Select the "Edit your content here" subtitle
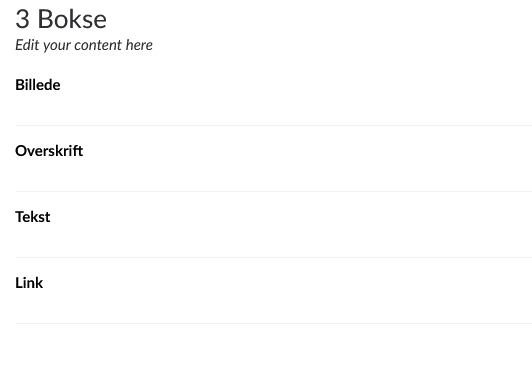 point(84,45)
